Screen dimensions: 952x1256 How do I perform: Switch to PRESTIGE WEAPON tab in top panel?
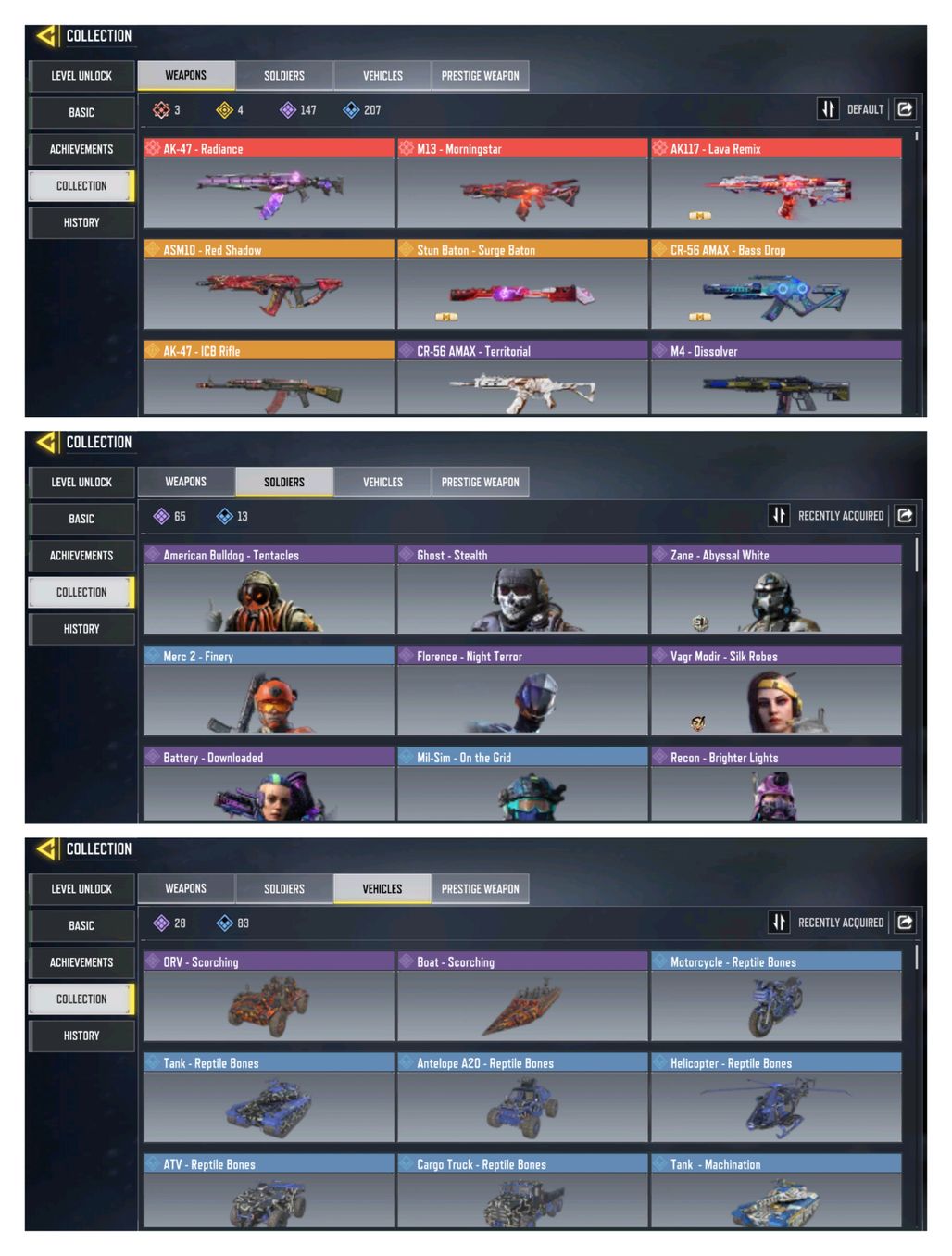coord(480,76)
